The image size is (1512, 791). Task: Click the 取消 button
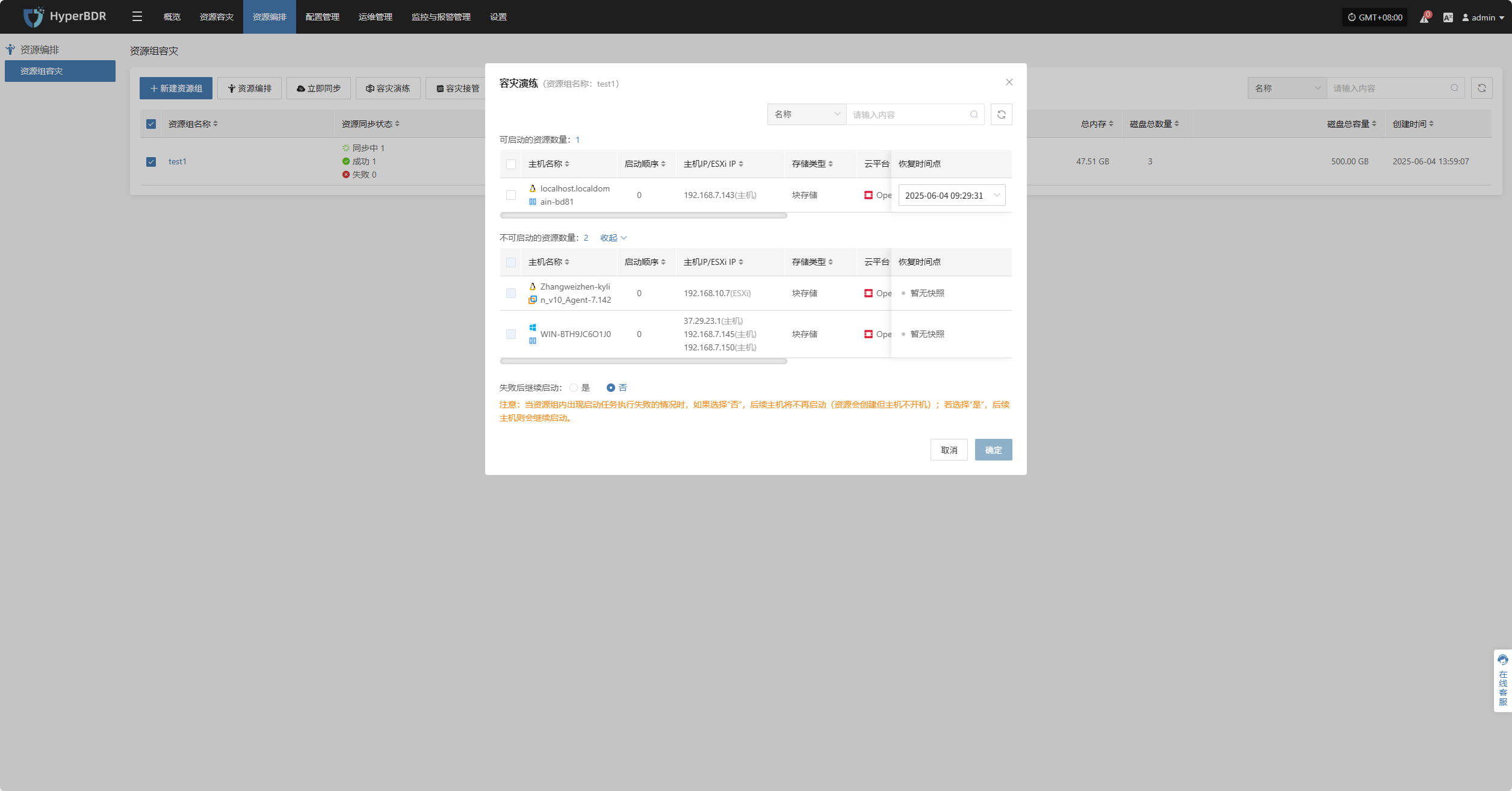pos(949,450)
